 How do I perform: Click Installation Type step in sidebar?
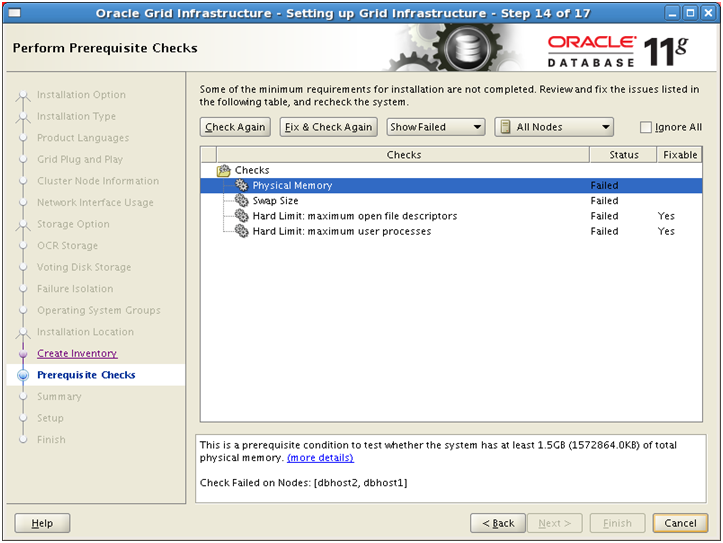tap(76, 116)
